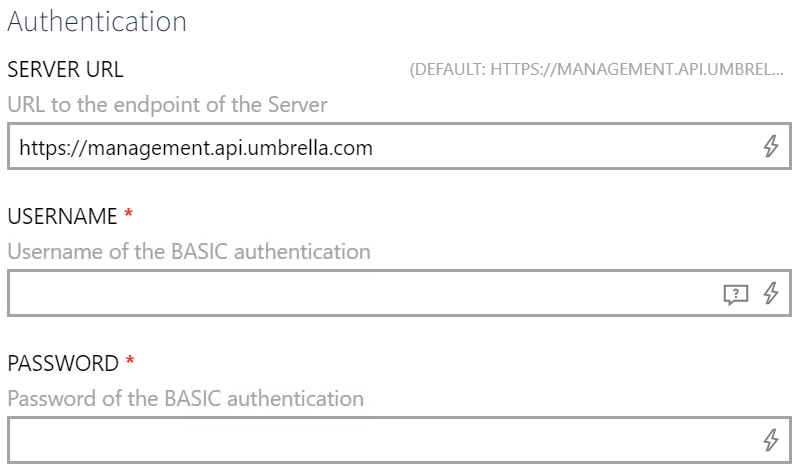The height and width of the screenshot is (474, 802).
Task: Click the lightning icon in Username field
Action: [x=771, y=293]
